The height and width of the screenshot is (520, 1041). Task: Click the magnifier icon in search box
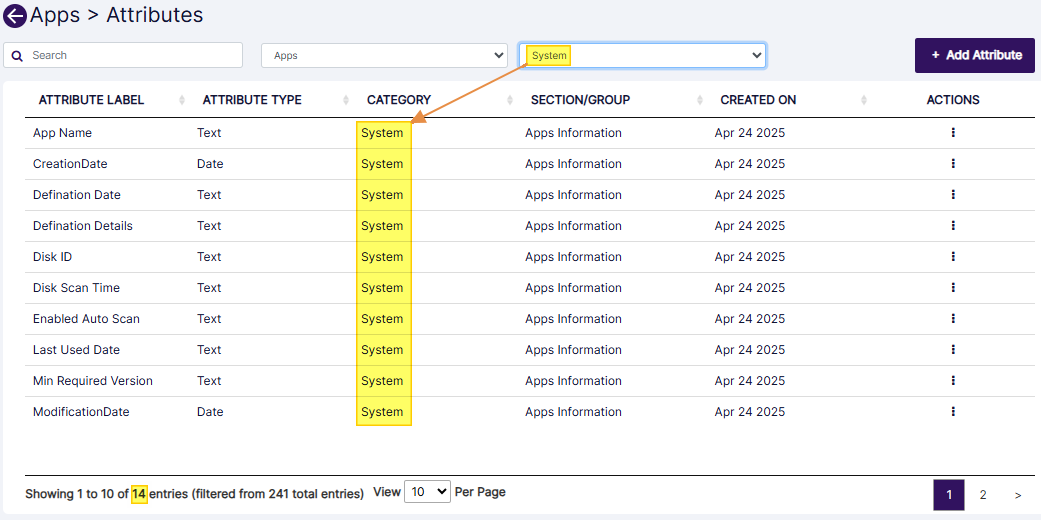pyautogui.click(x=18, y=55)
